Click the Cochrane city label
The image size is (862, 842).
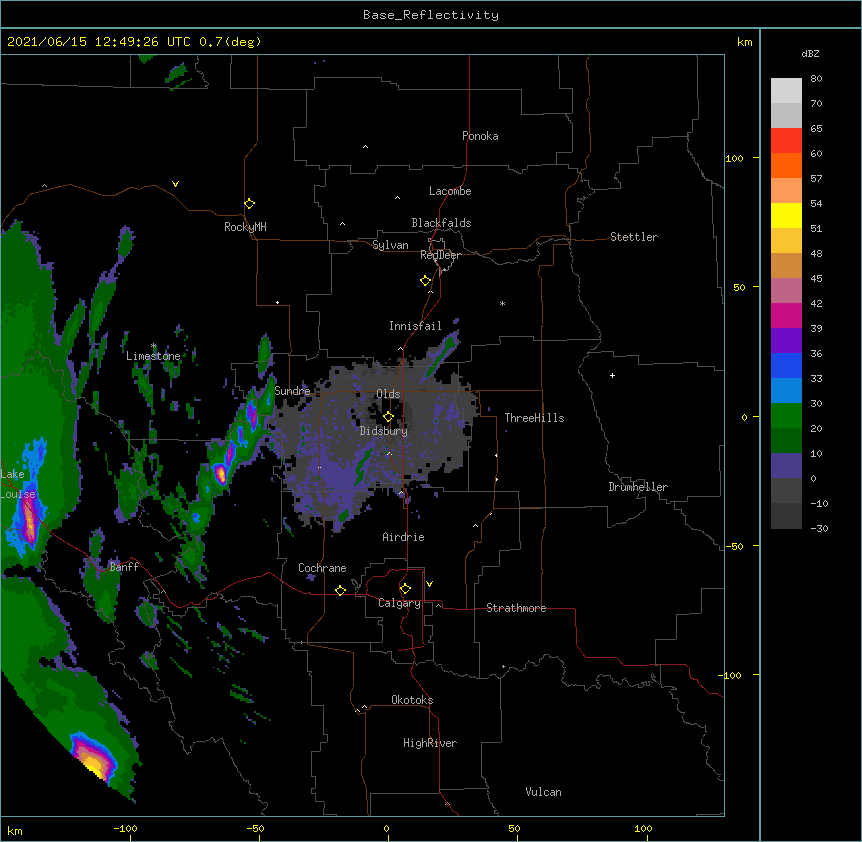coord(322,568)
